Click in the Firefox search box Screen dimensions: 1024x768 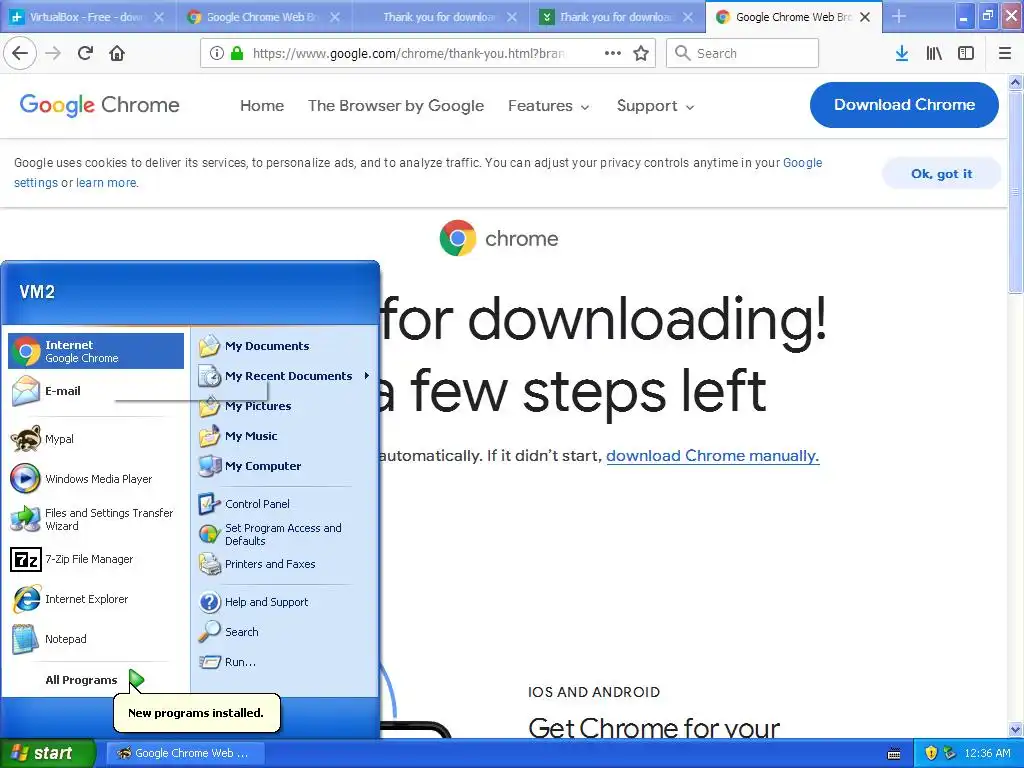pyautogui.click(x=742, y=53)
